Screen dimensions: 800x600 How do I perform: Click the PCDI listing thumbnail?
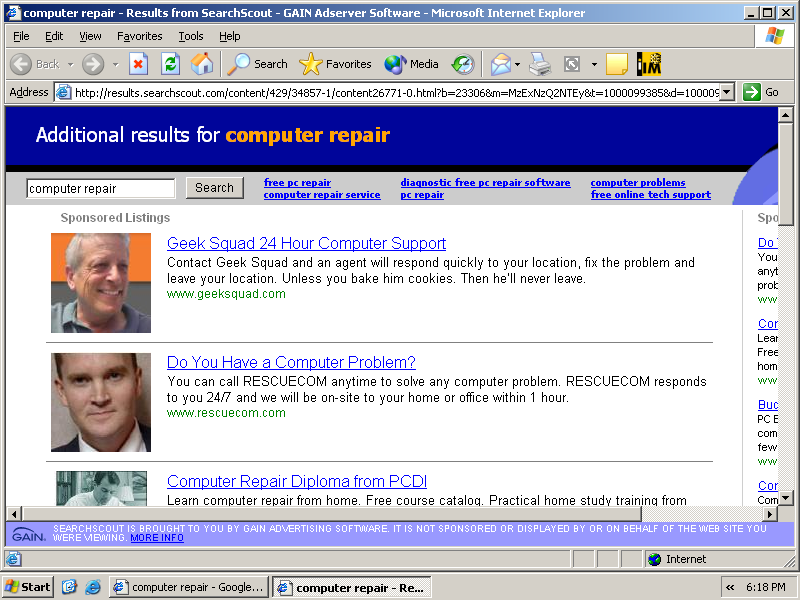(x=102, y=488)
